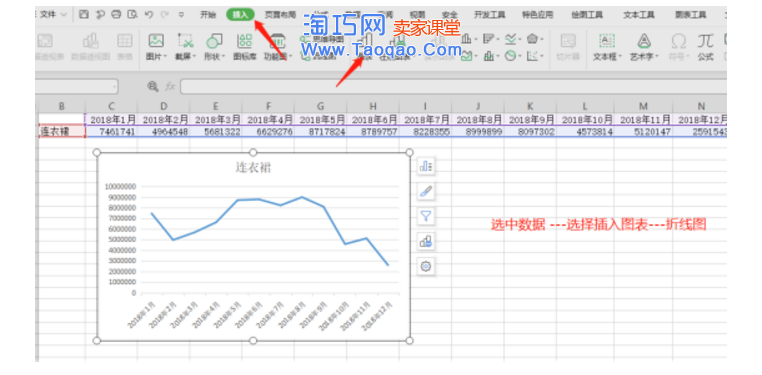Screen dimensions: 762x375
Task: Insert a formula with the 公式 π icon
Action: 706,41
